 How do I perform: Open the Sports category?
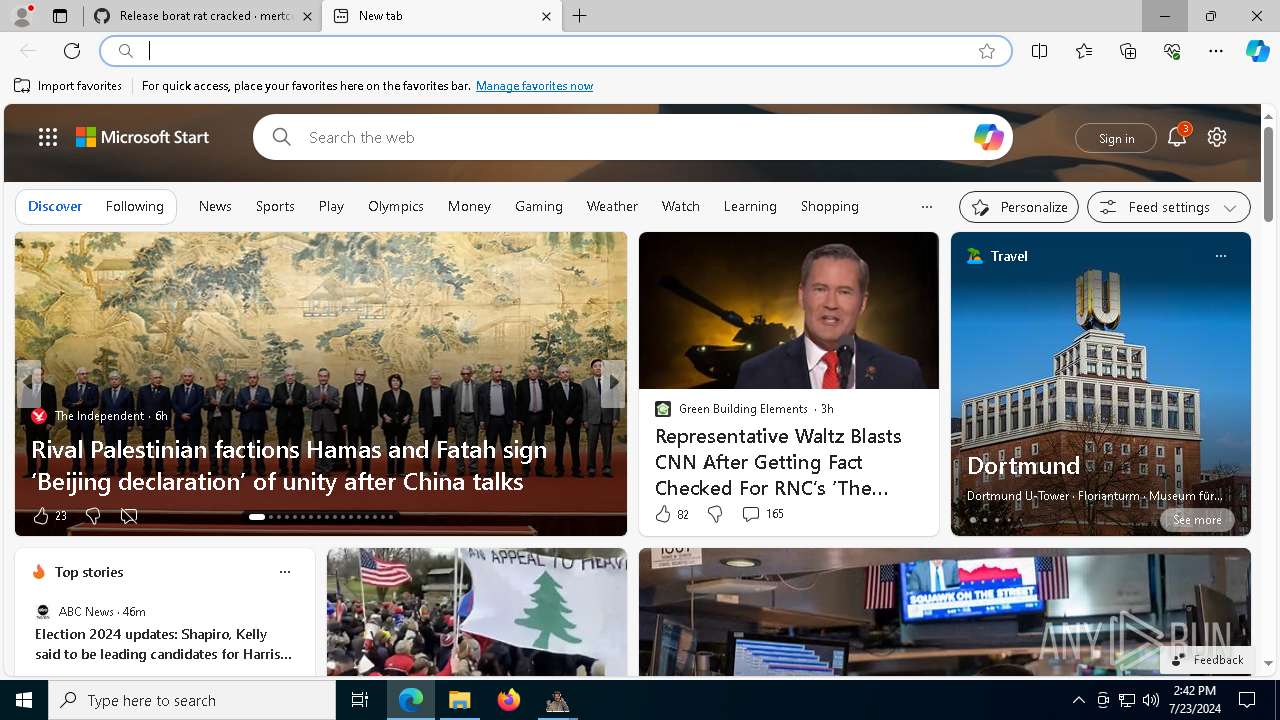coord(275,206)
